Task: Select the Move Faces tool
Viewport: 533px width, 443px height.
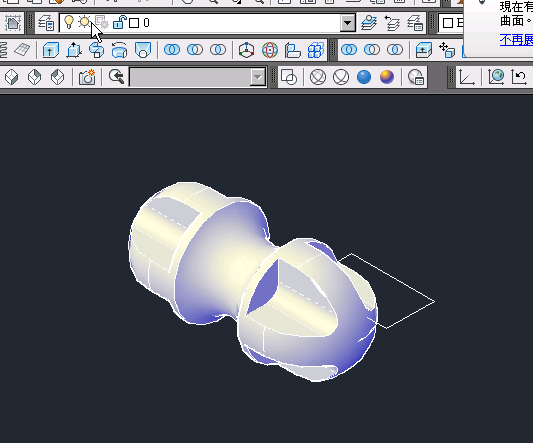Action: [447, 50]
